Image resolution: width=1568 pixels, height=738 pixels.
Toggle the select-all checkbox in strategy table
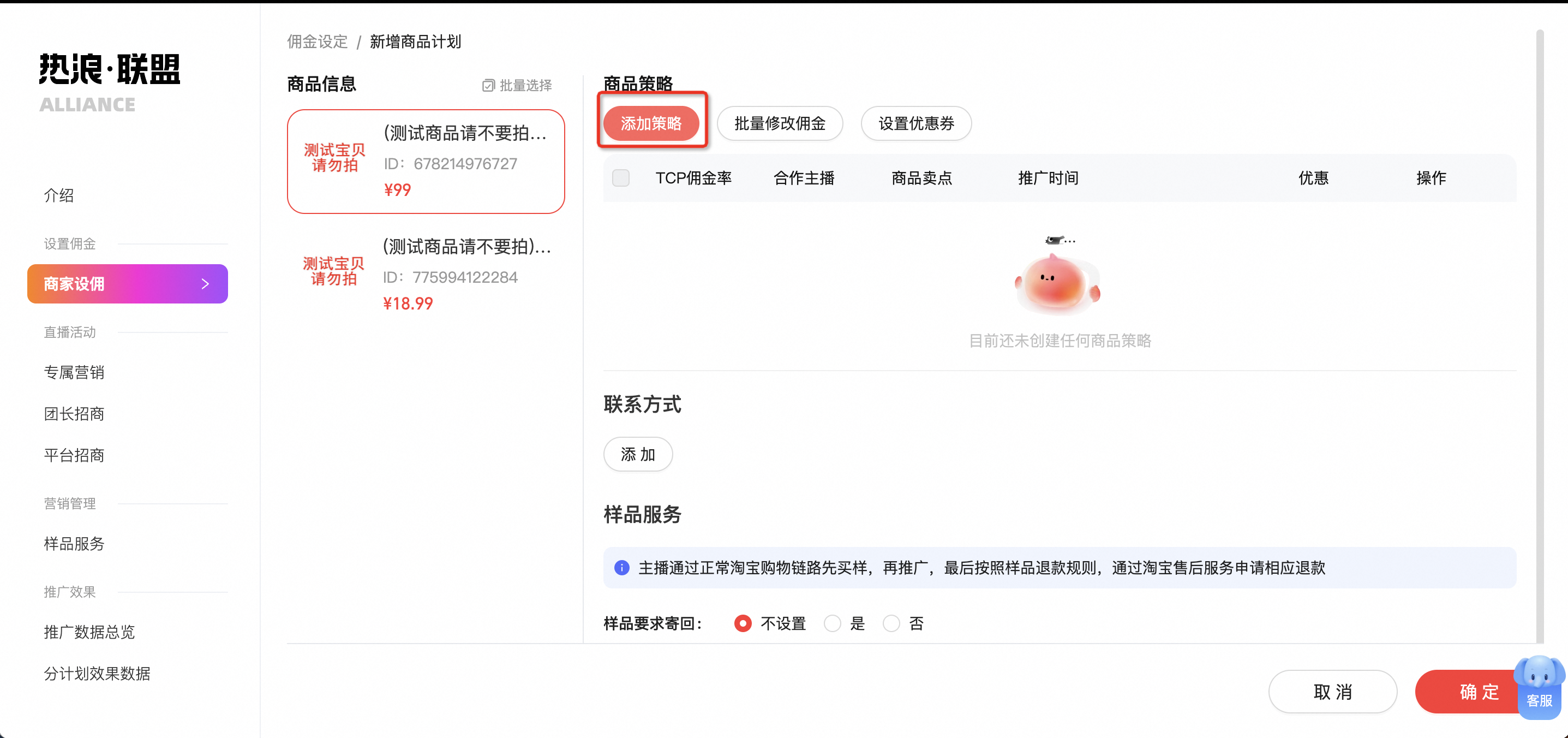pyautogui.click(x=621, y=178)
